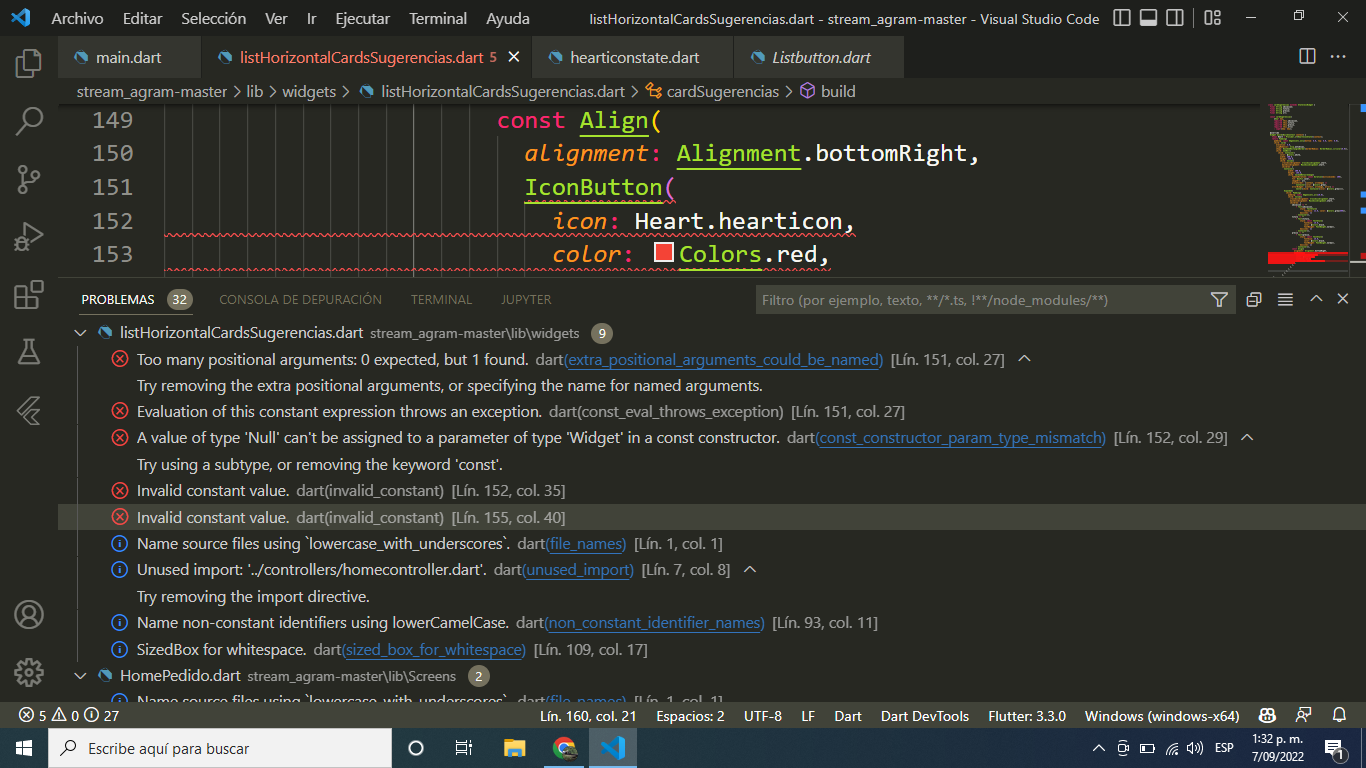Toggle Secondary Side Bar layout icon
Viewport: 1366px width, 768px height.
[1175, 18]
